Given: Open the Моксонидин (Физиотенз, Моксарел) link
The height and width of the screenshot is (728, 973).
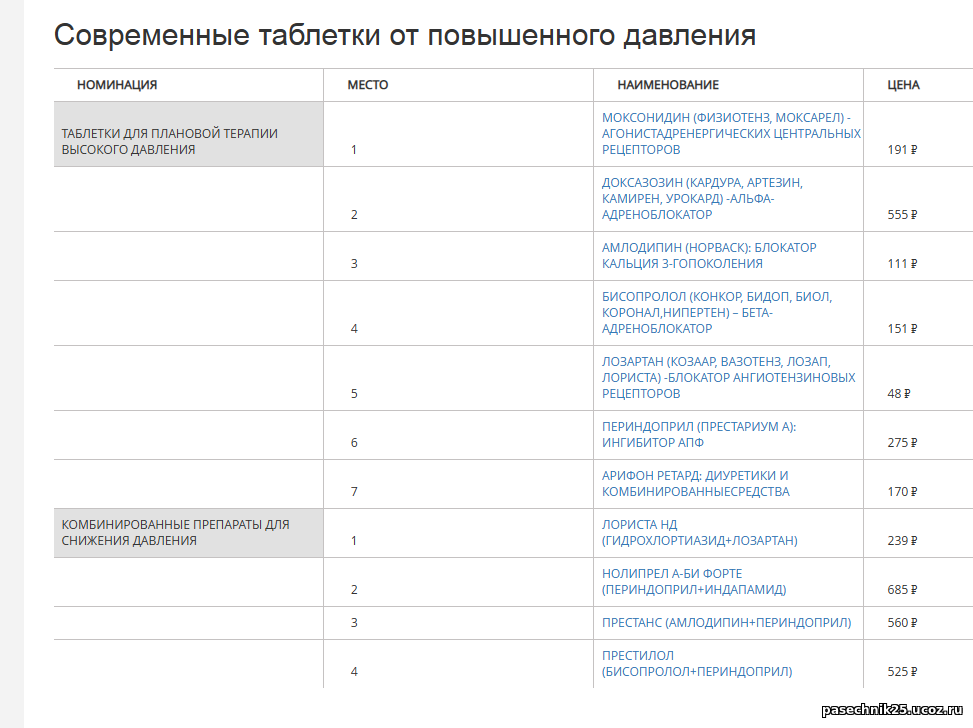Looking at the screenshot, I should [x=730, y=133].
